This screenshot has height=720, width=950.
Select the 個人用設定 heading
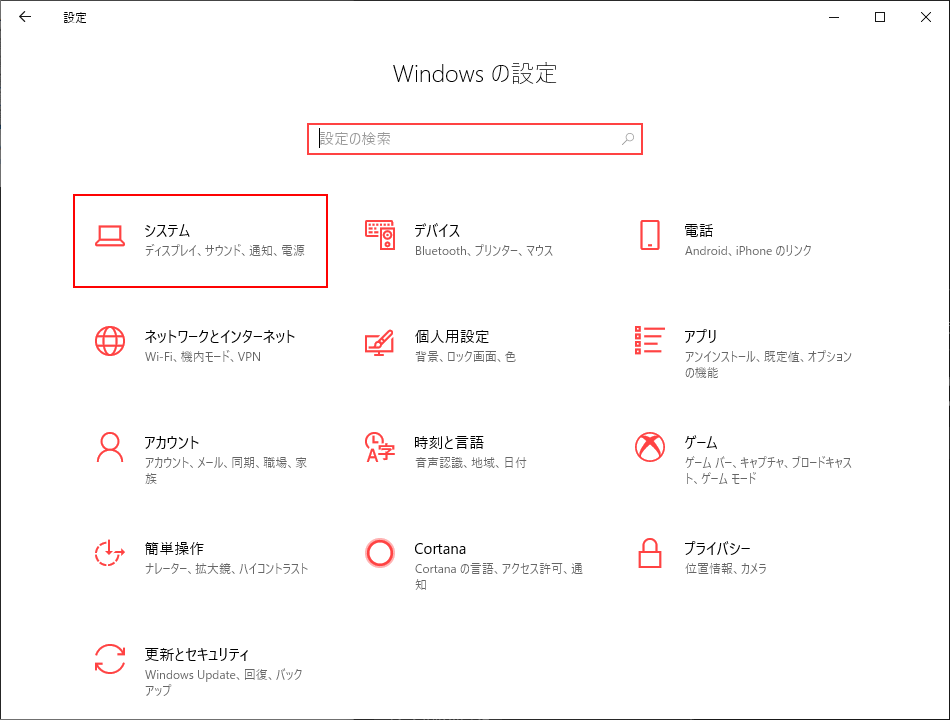[451, 336]
